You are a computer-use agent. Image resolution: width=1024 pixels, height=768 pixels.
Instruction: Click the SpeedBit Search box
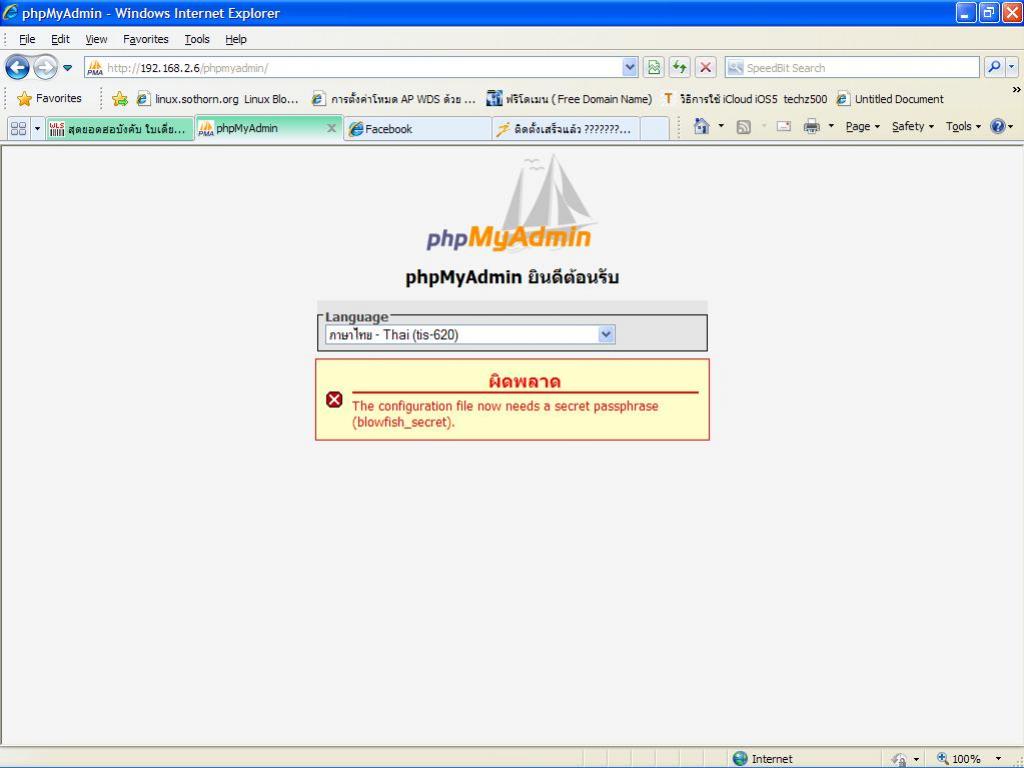coord(852,67)
